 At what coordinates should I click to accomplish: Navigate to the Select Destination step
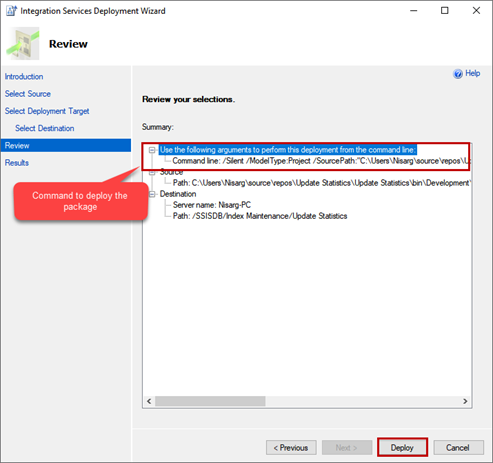(45, 128)
